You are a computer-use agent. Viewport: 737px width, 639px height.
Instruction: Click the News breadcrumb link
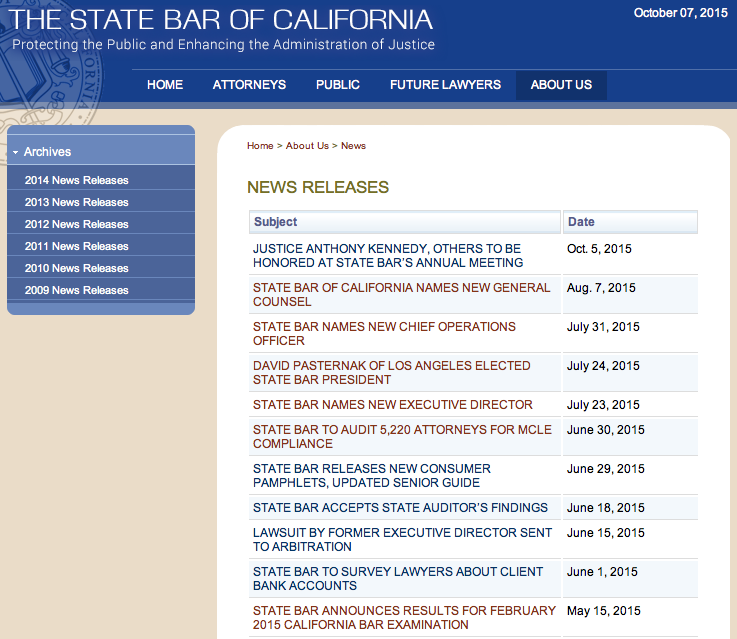353,146
